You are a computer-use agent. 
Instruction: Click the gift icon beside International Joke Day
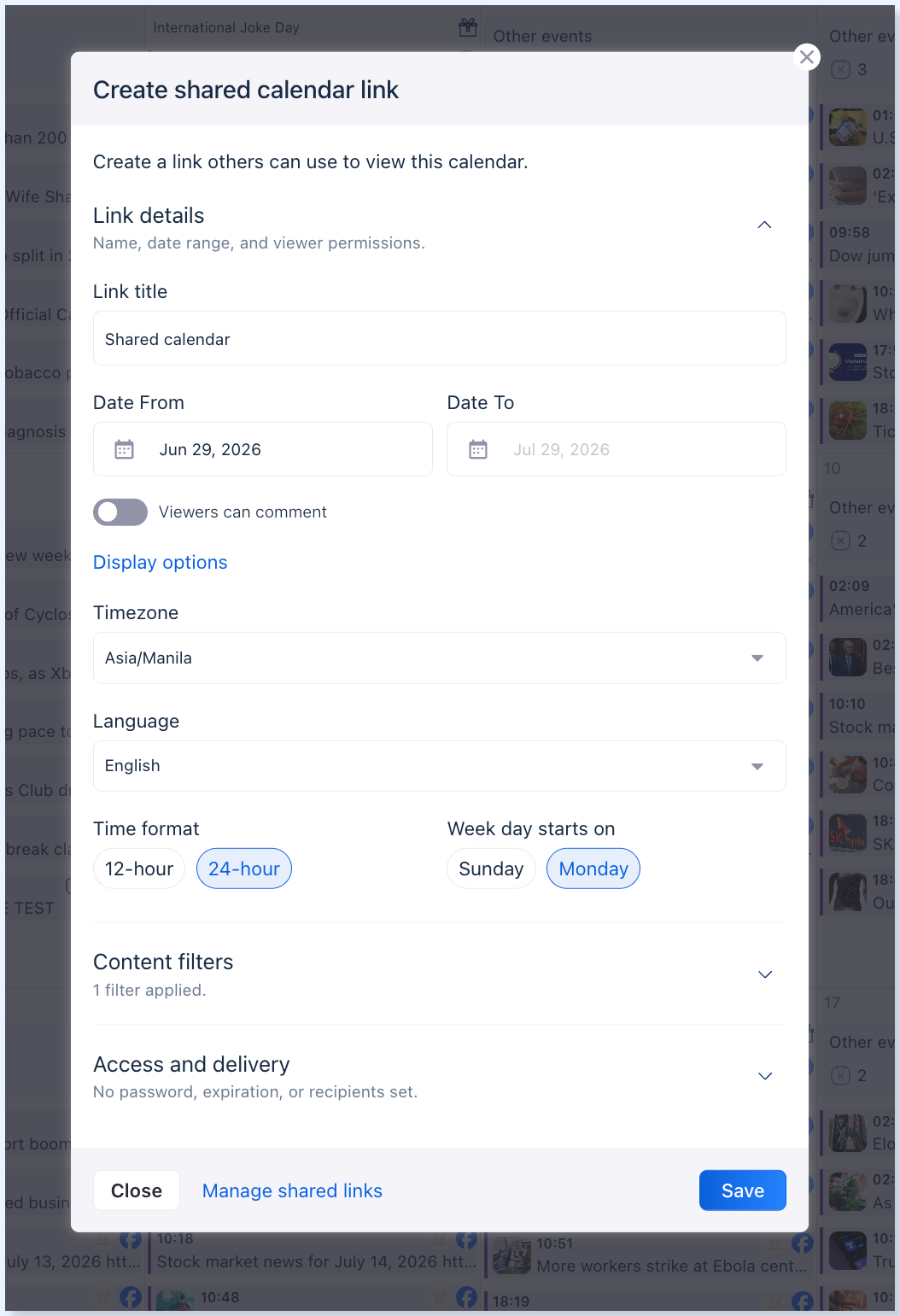pyautogui.click(x=468, y=27)
